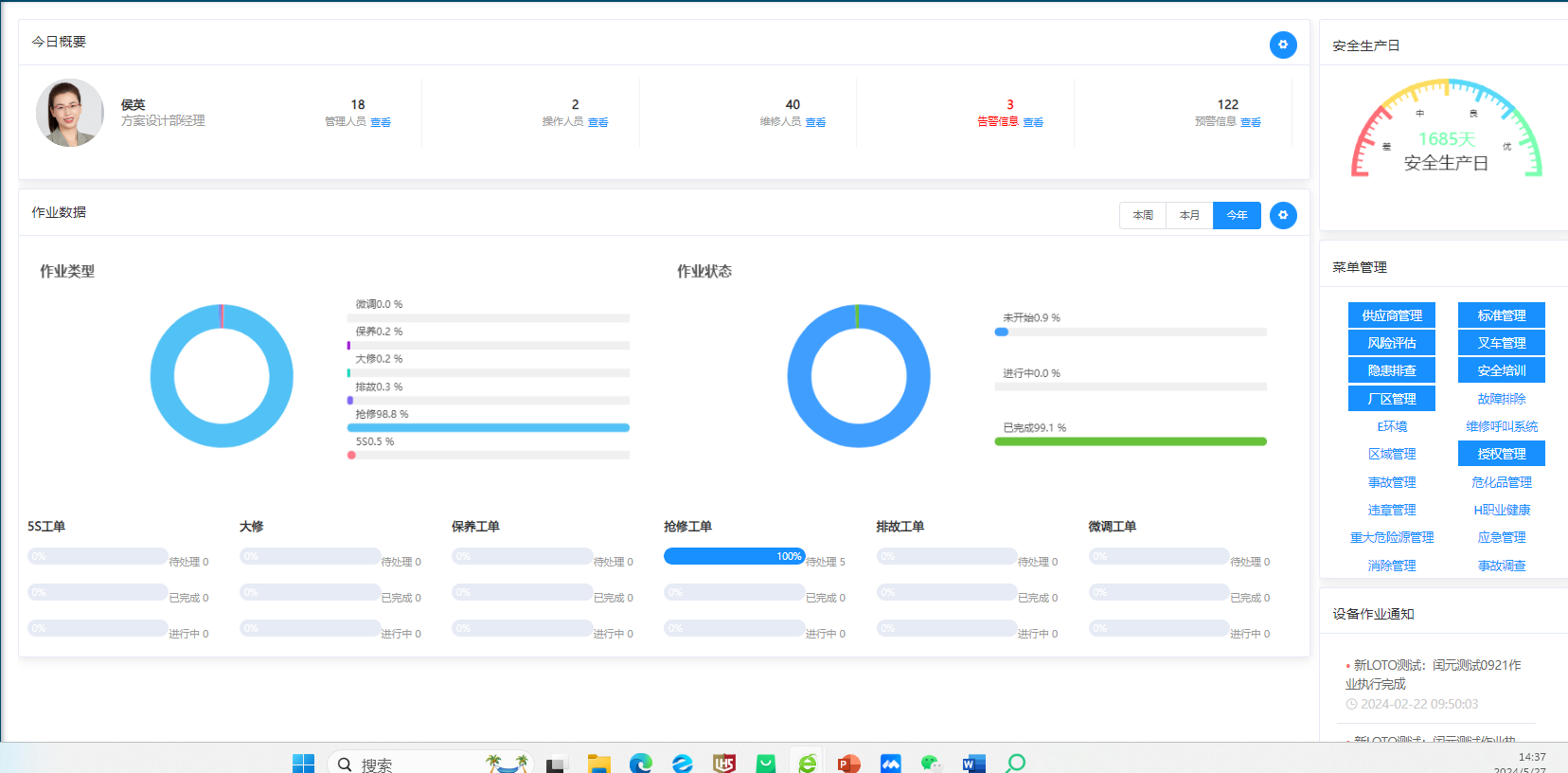Launch PowerPoint from the taskbar
Screen dimensions: 1568x773
[848, 763]
